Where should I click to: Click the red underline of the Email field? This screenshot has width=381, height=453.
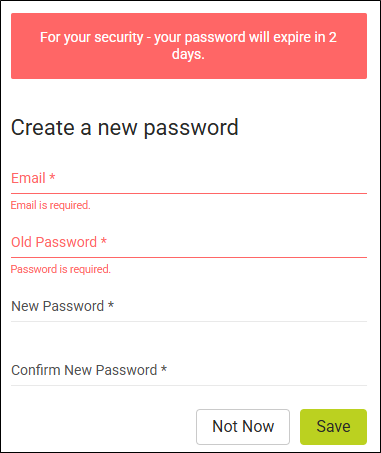(189, 193)
